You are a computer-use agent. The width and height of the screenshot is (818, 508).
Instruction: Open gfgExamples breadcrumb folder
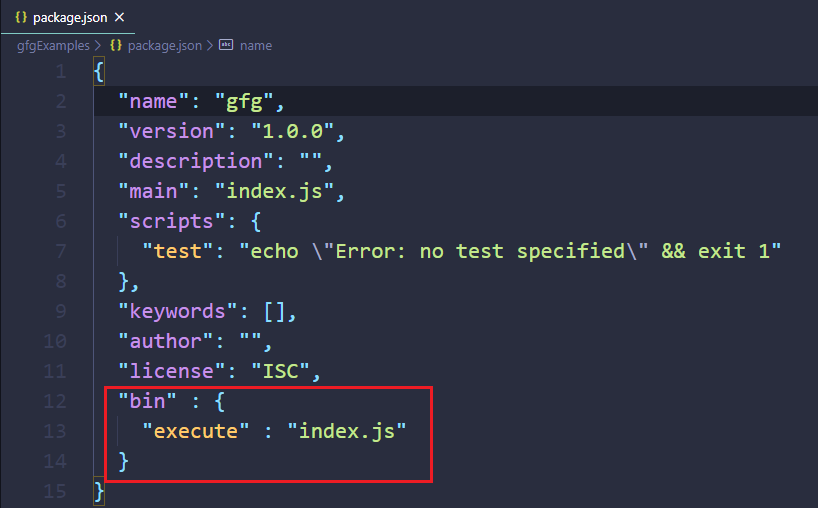53,46
